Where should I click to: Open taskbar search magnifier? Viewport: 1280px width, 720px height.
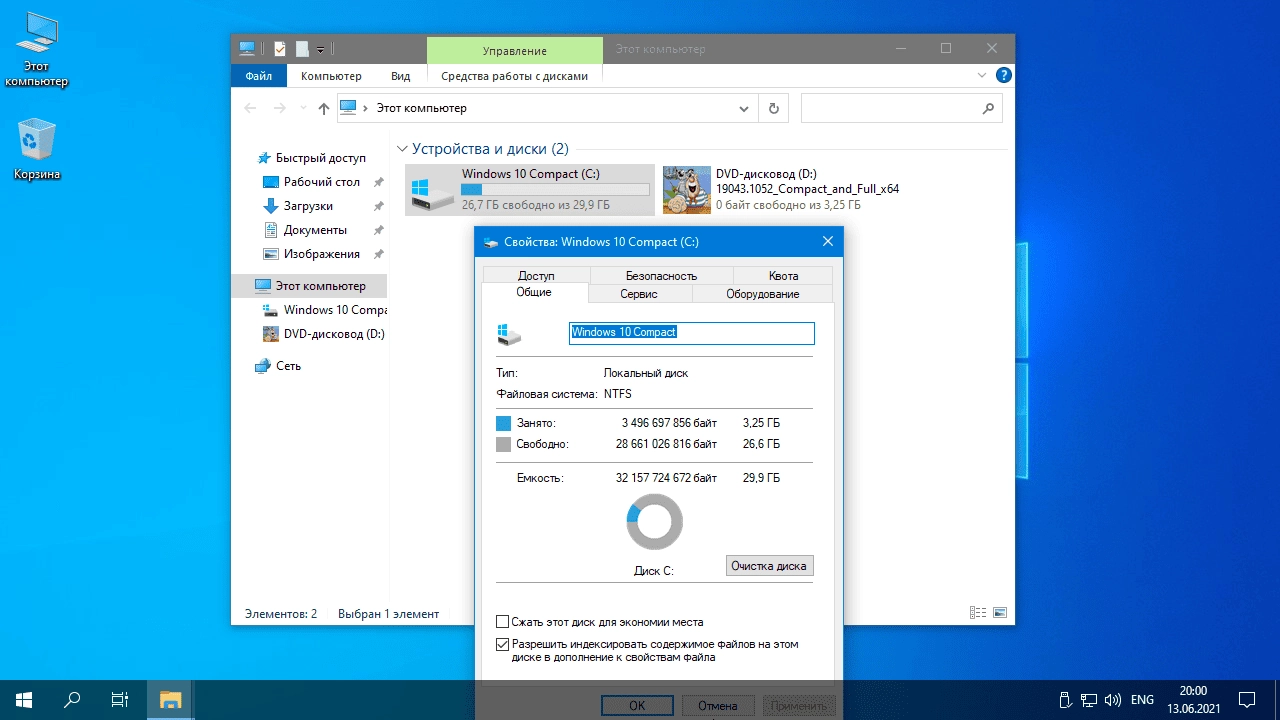tap(72, 700)
